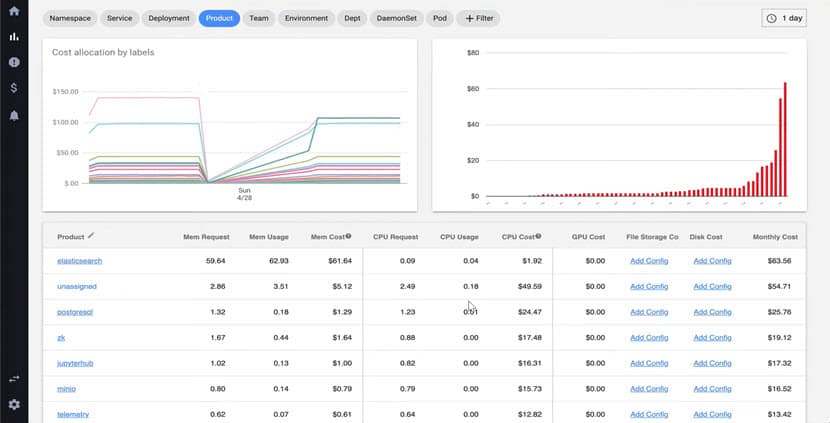Viewport: 830px width, 423px height.
Task: Open the zk product link
Action: [x=61, y=338]
